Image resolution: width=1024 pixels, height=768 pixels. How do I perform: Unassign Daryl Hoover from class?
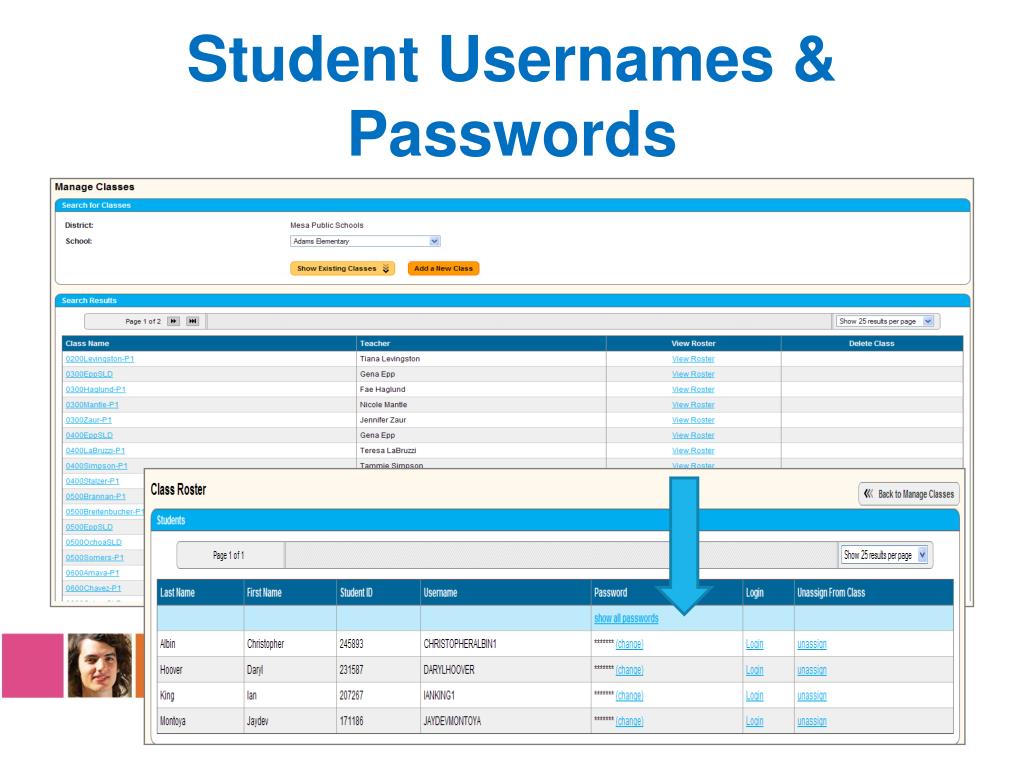click(x=812, y=670)
